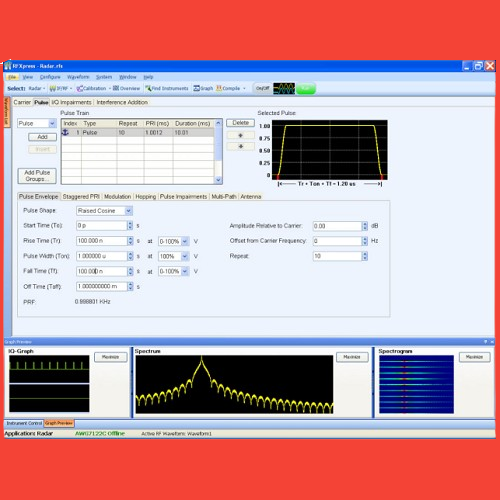Open the Graph toolbar item
This screenshot has height=500, width=500.
[x=203, y=88]
